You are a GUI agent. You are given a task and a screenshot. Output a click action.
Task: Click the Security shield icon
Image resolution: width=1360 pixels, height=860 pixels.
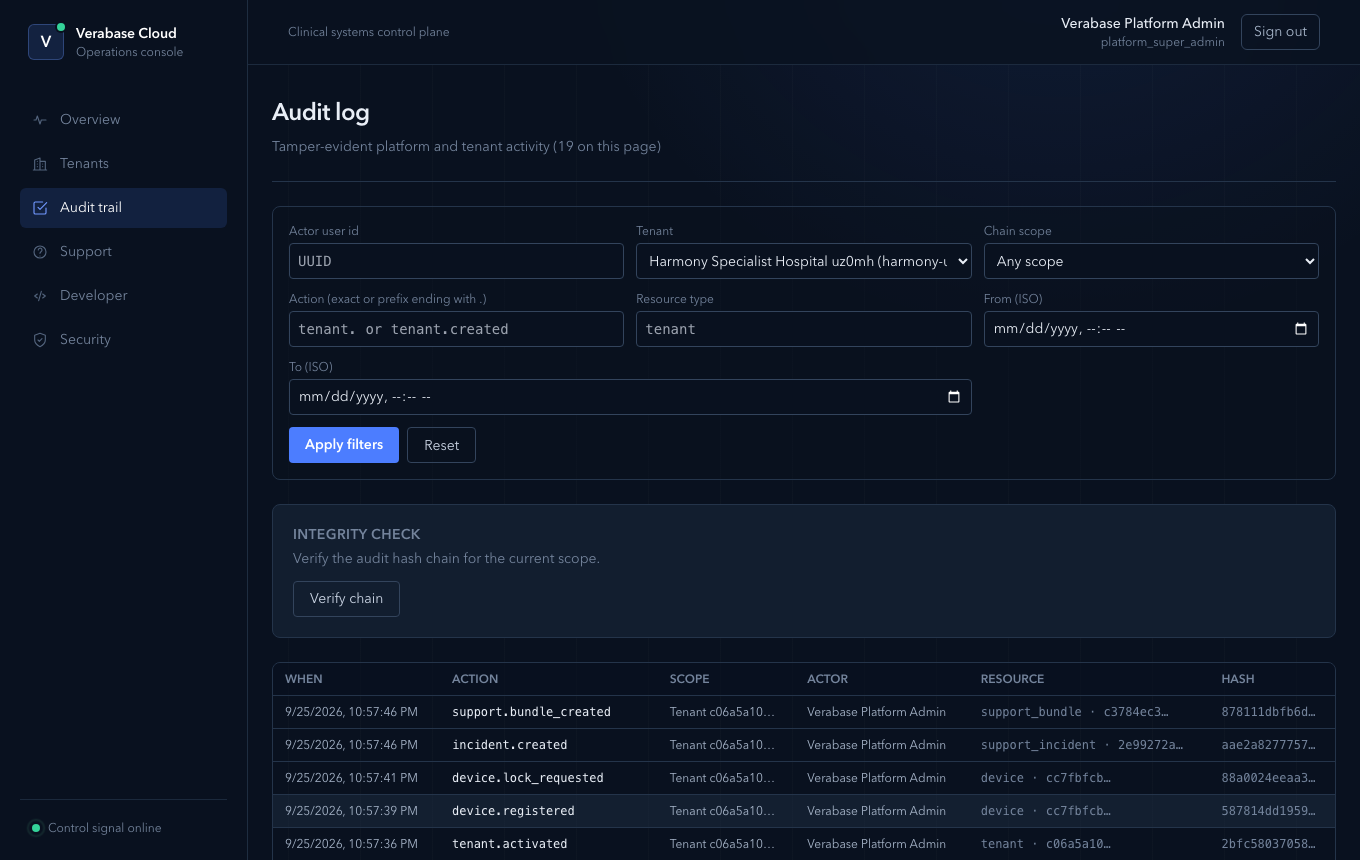coord(40,340)
